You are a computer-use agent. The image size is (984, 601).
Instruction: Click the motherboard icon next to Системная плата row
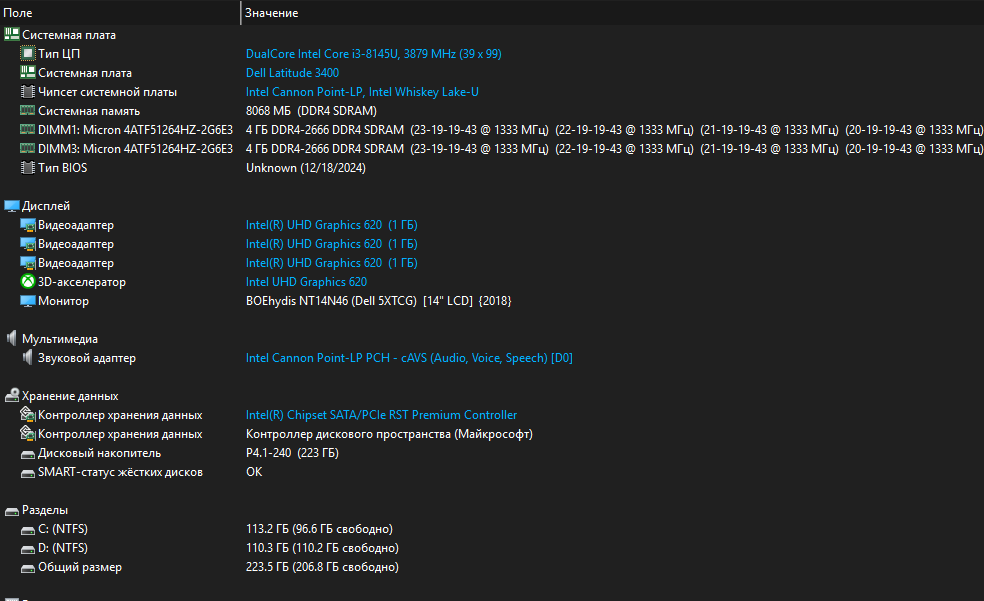coord(28,73)
